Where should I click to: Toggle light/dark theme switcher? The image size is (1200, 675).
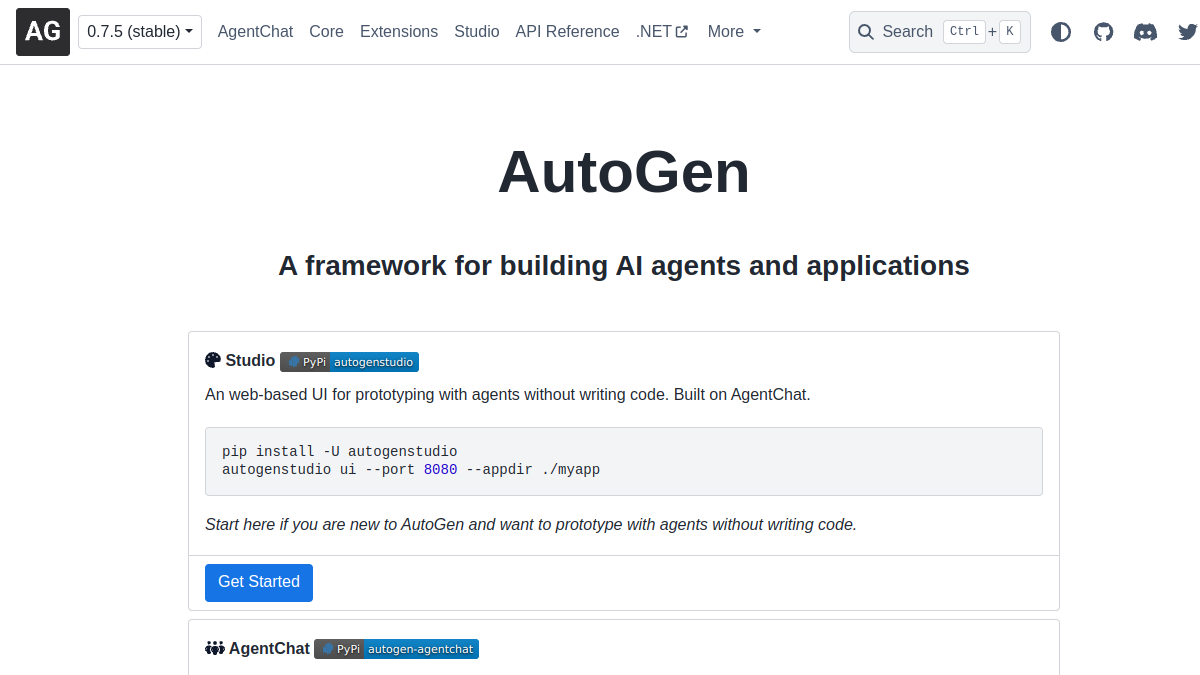pos(1061,32)
